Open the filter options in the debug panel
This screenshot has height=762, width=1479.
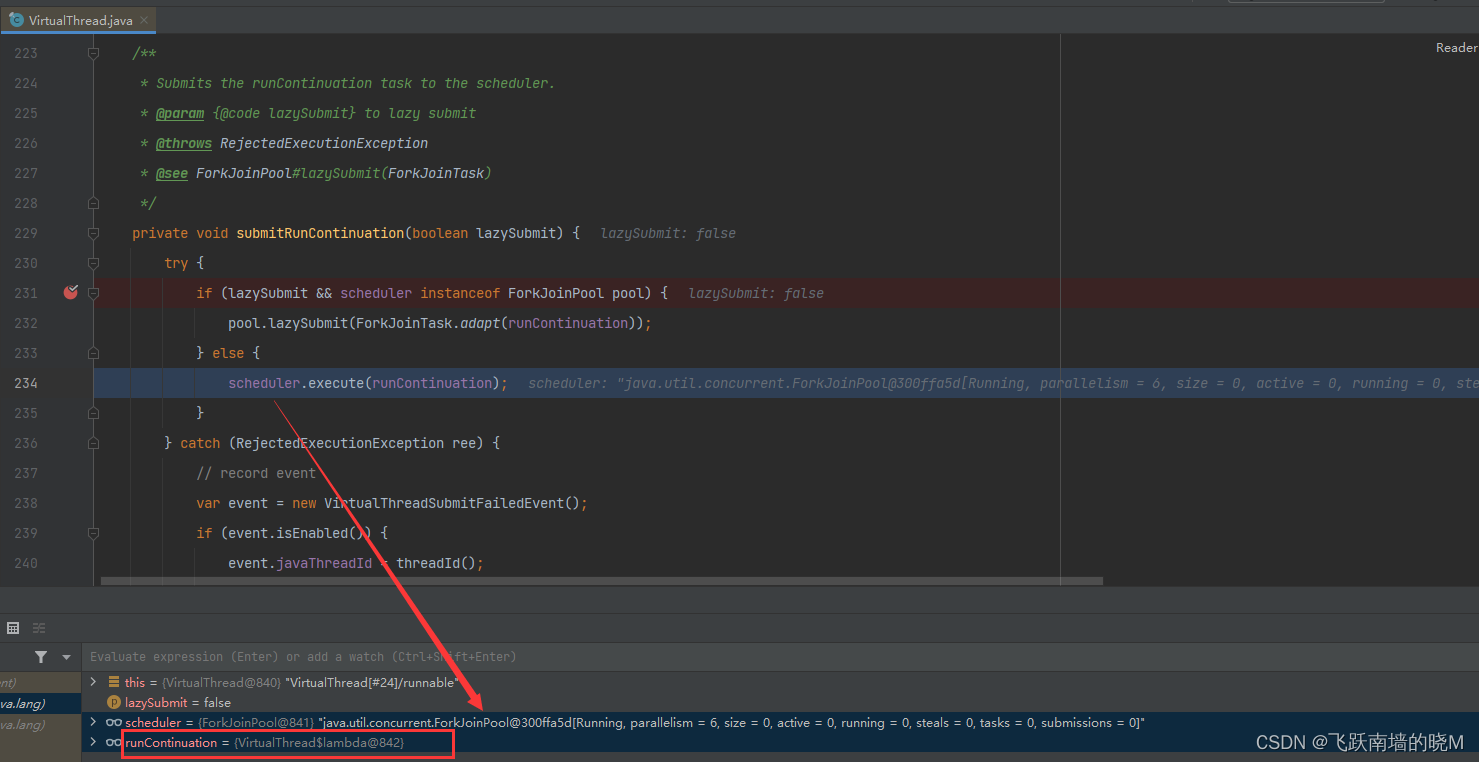[41, 656]
